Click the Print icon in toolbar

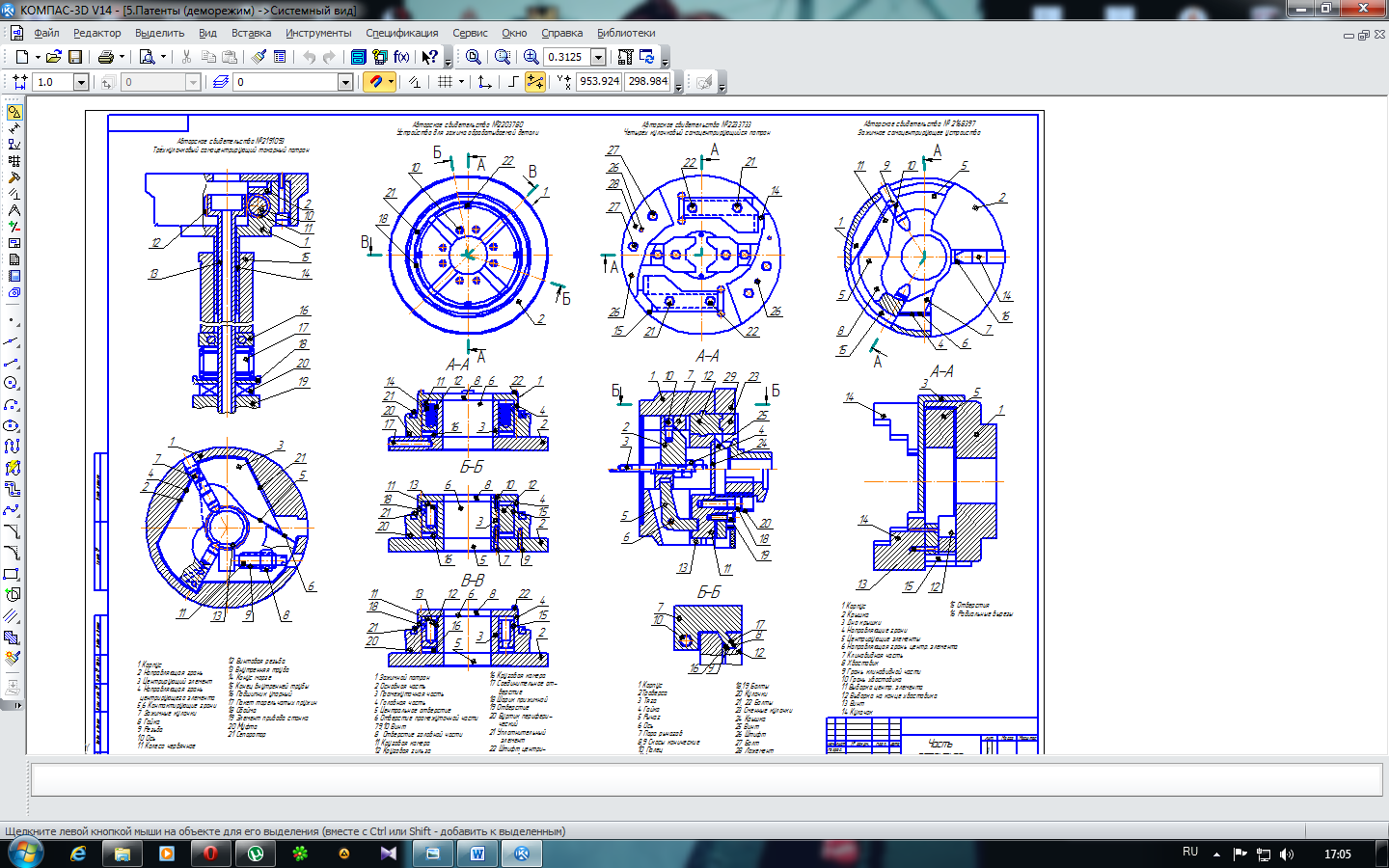coord(106,57)
